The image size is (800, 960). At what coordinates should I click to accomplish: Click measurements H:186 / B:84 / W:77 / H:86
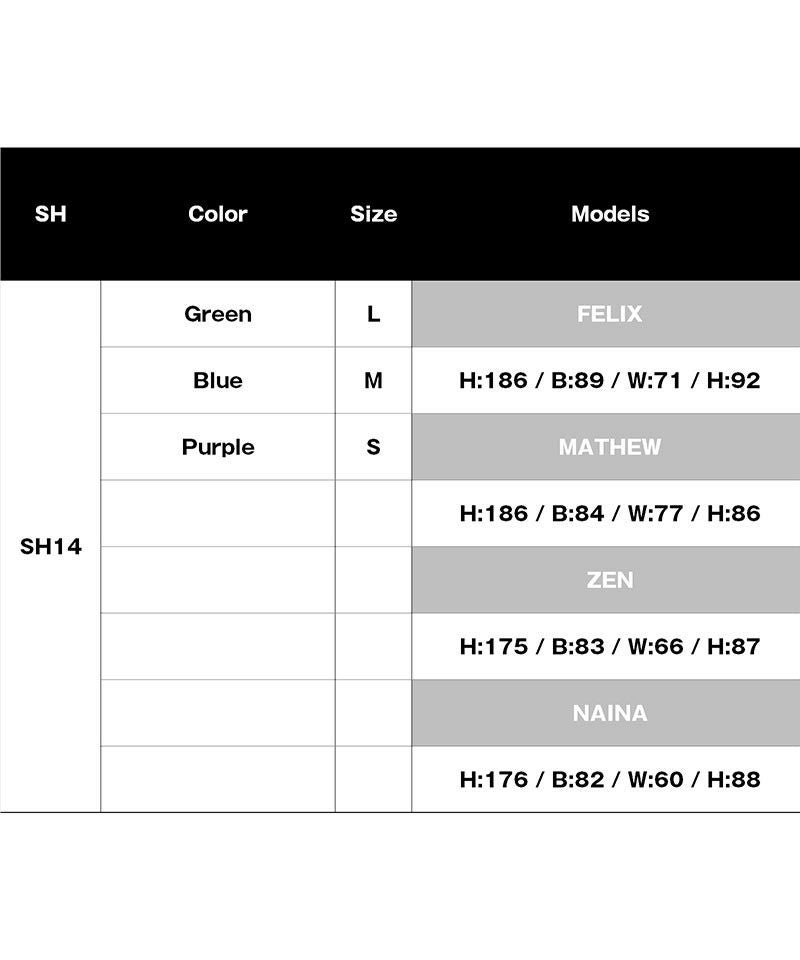coord(609,514)
